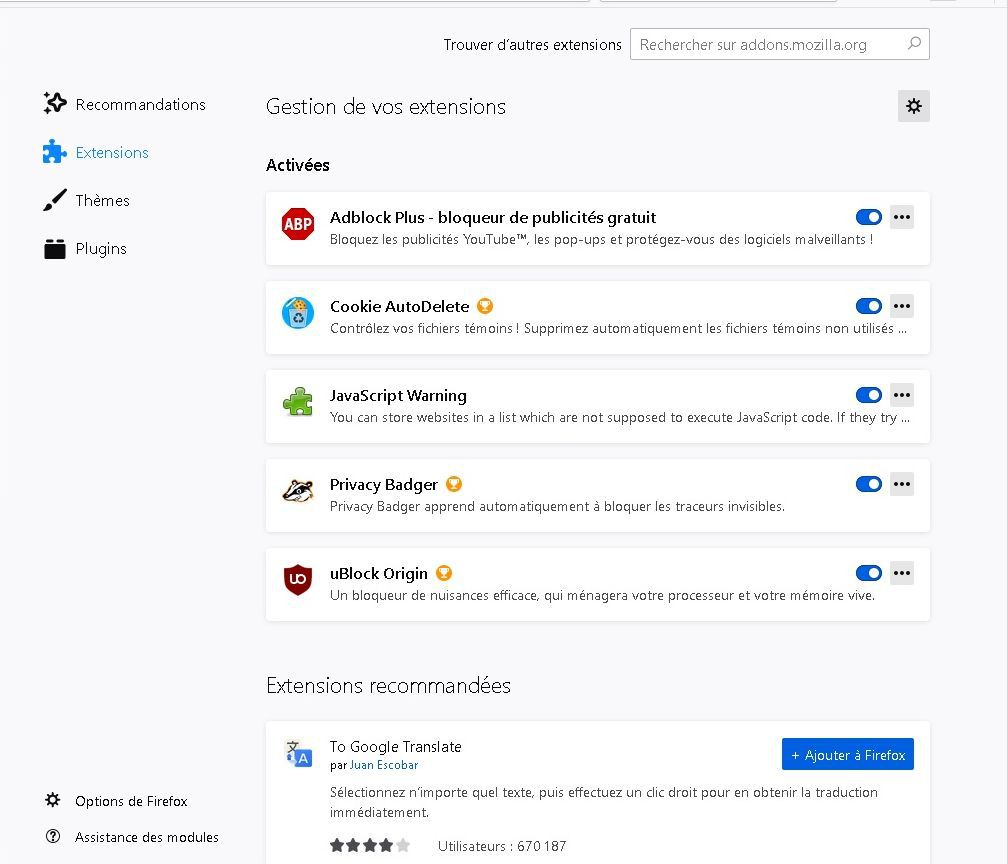Image resolution: width=1007 pixels, height=864 pixels.
Task: Click the Extensions puzzle piece icon
Action: click(x=55, y=152)
